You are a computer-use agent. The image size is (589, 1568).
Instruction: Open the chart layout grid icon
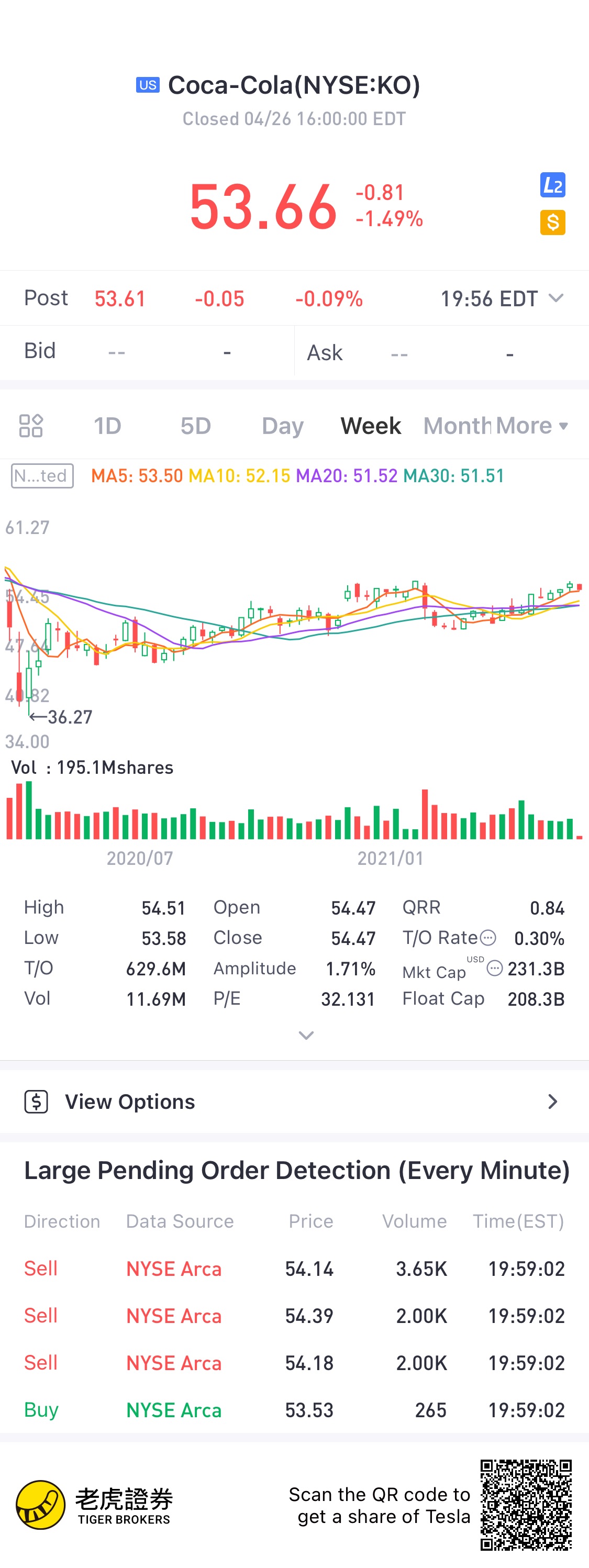[x=31, y=426]
